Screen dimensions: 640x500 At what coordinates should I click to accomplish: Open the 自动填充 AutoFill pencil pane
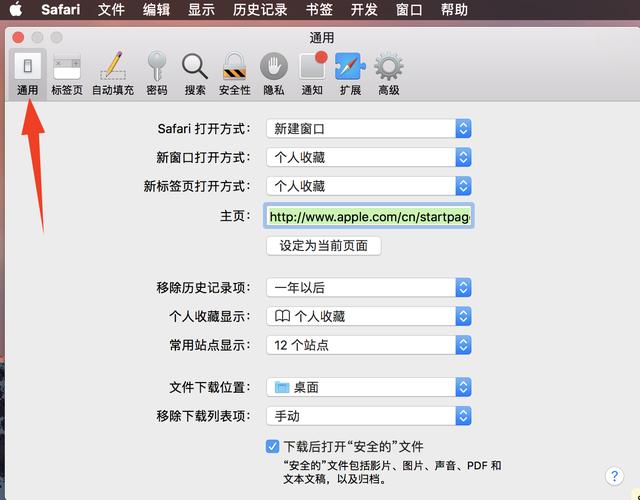[113, 74]
